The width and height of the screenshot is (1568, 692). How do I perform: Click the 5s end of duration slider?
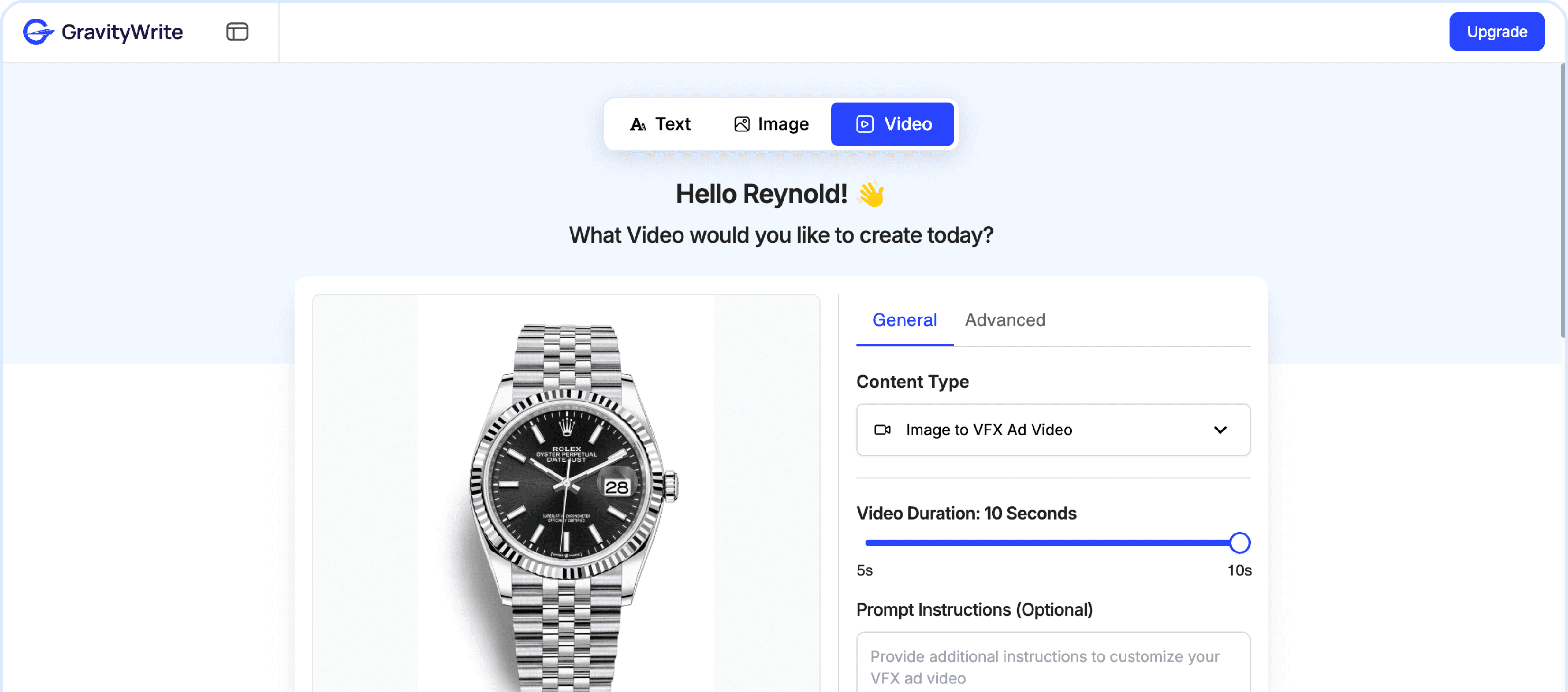point(868,543)
